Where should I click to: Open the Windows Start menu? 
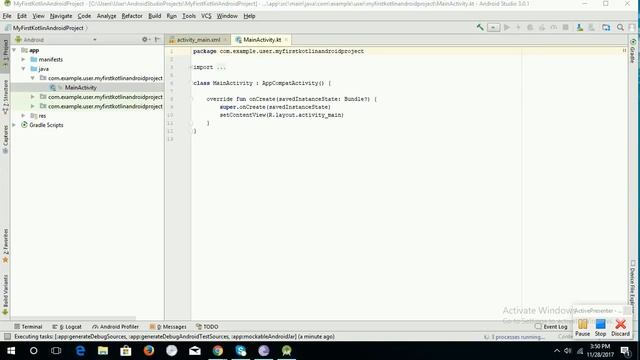pyautogui.click(x=11, y=351)
